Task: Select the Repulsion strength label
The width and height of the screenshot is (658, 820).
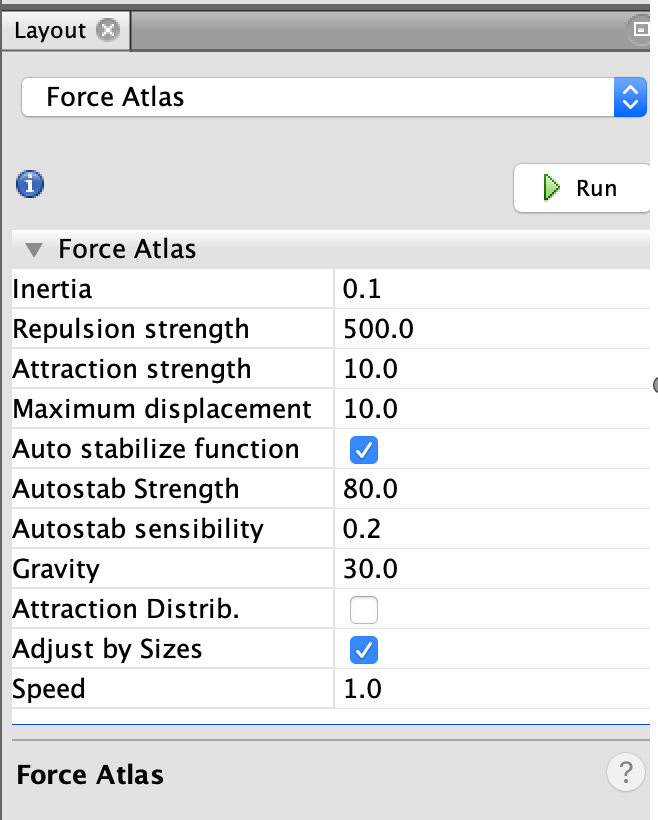Action: [x=131, y=329]
